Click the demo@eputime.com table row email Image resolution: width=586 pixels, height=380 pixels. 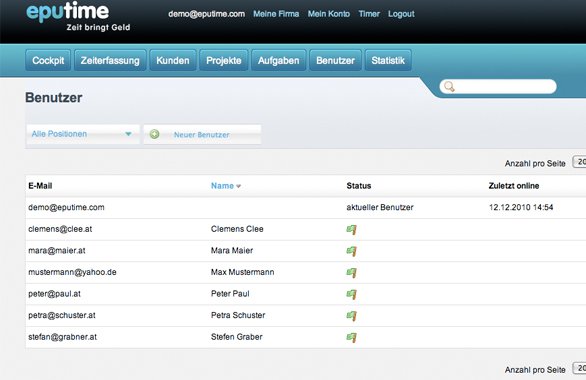(x=66, y=207)
